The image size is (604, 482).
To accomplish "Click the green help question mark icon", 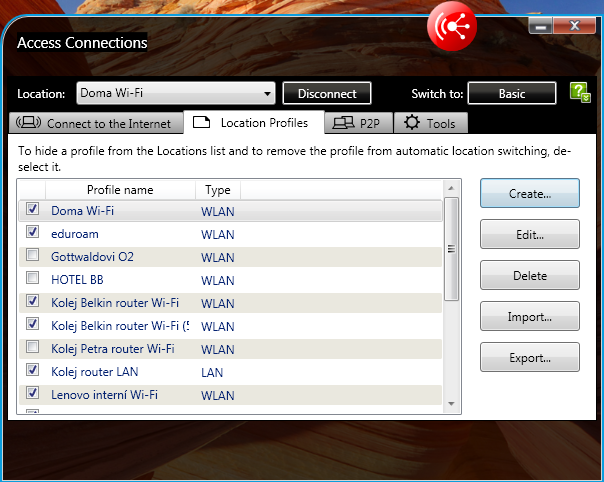I will tap(579, 93).
